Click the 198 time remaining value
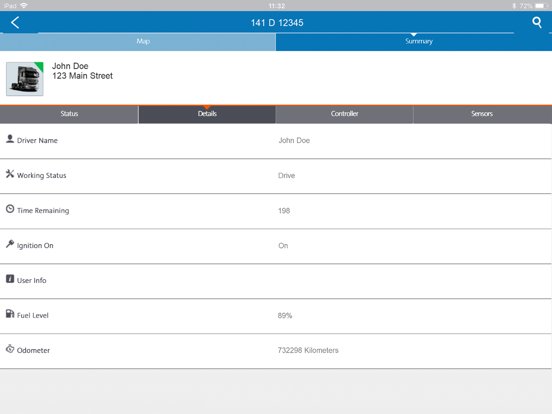The width and height of the screenshot is (552, 414). click(284, 211)
